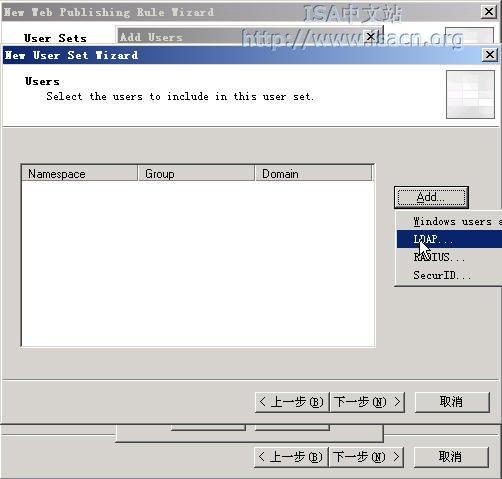The image size is (502, 479).
Task: Choose Windows users entry in popup menu
Action: (x=449, y=221)
